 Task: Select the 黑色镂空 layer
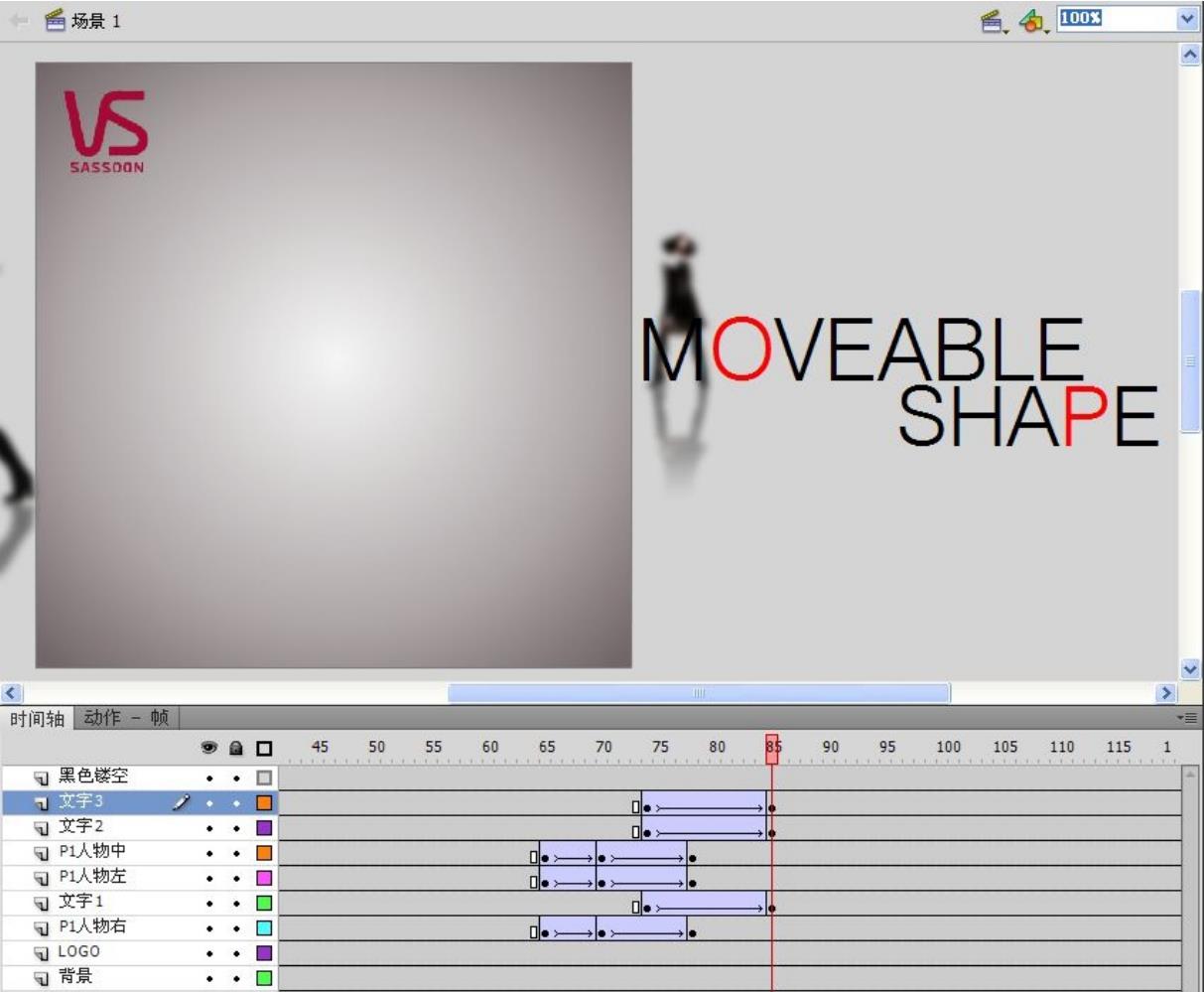pyautogui.click(x=92, y=777)
